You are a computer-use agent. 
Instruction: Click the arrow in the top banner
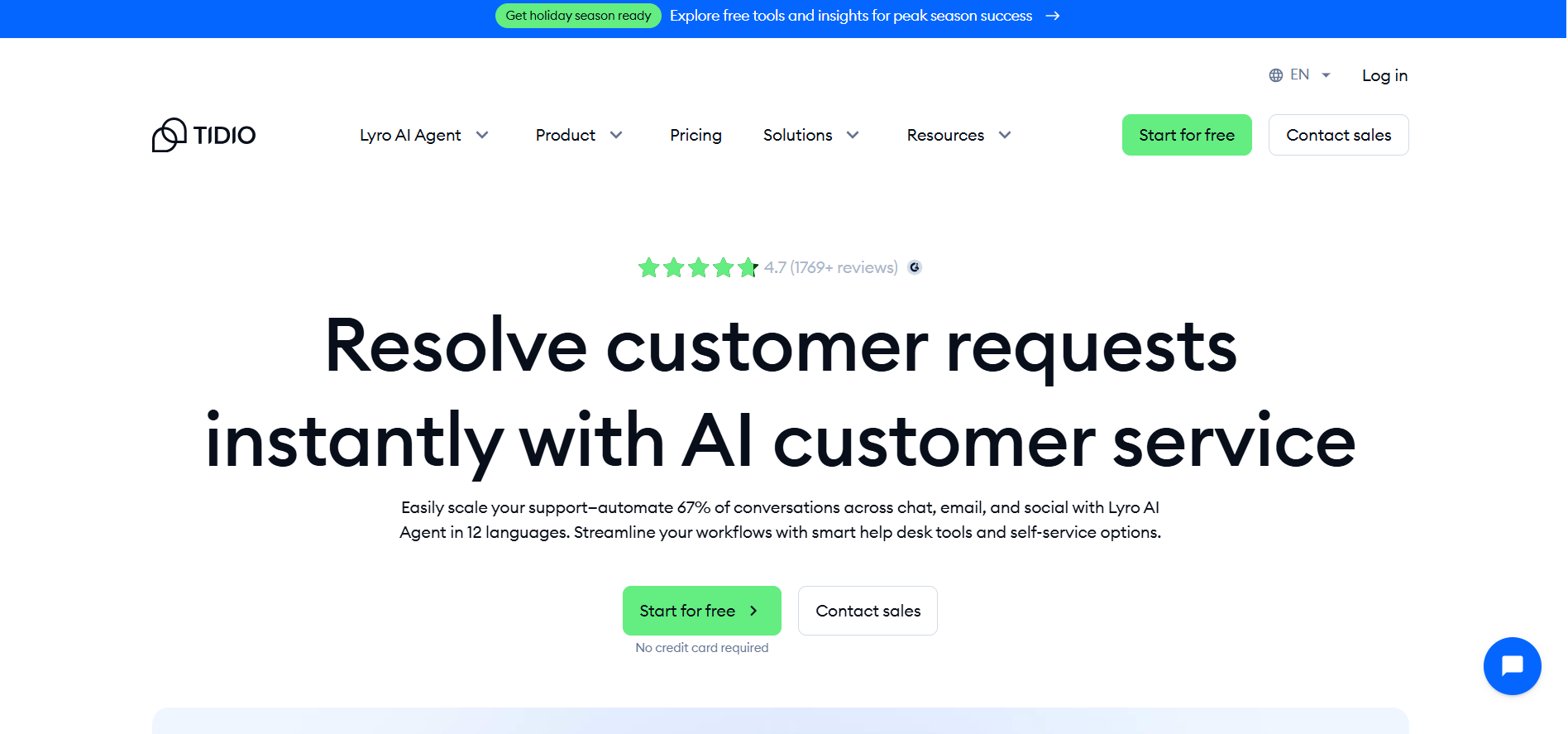(x=1053, y=16)
